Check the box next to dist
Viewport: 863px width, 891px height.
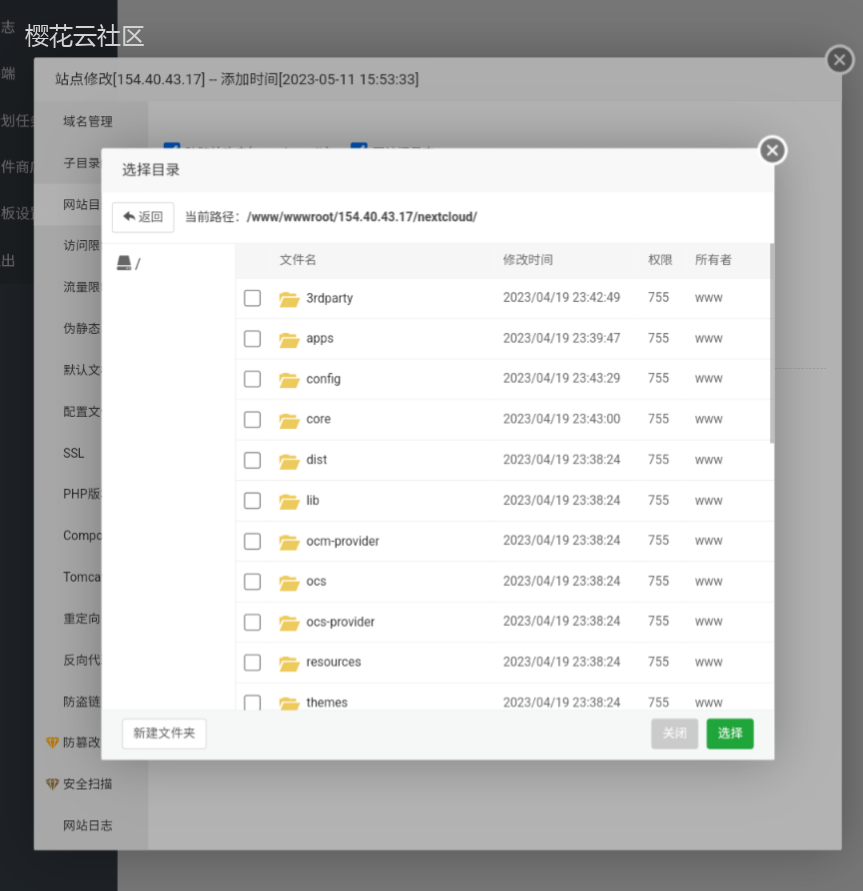pyautogui.click(x=252, y=460)
